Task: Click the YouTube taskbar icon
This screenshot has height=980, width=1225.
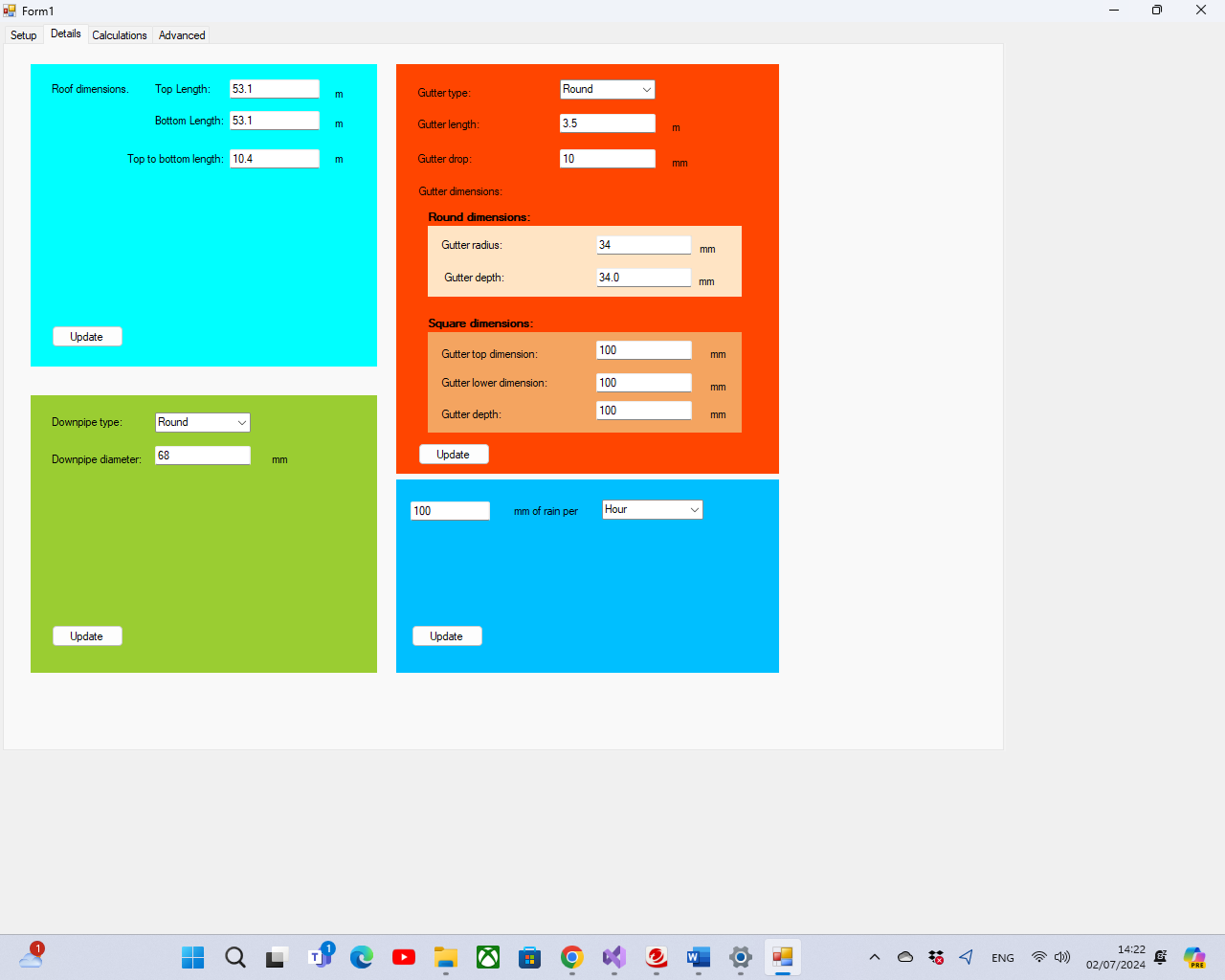Action: pos(404,957)
